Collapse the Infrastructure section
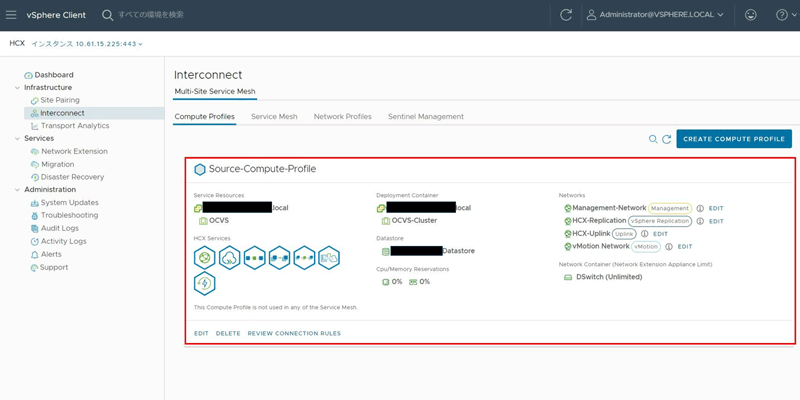Viewport: 800px width, 400px height. coord(17,87)
